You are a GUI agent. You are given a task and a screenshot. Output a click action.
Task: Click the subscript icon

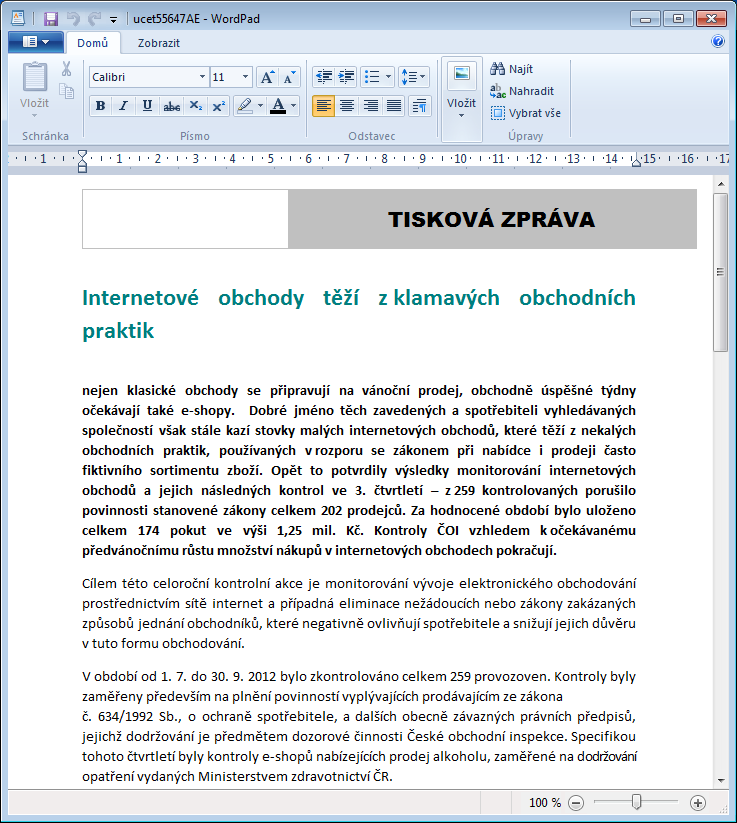click(x=195, y=106)
